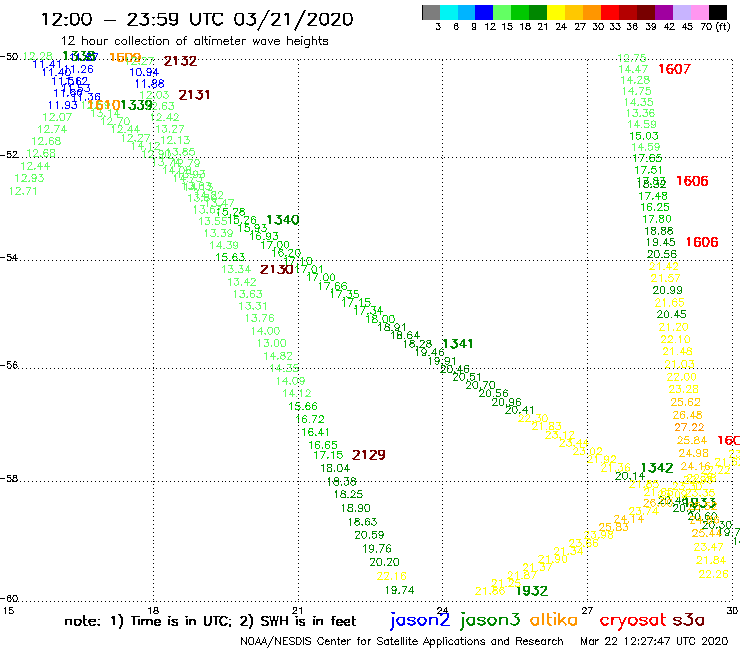Click track time label 1932
Image resolution: width=740 pixels, height=650 pixels.
pyautogui.click(x=532, y=591)
